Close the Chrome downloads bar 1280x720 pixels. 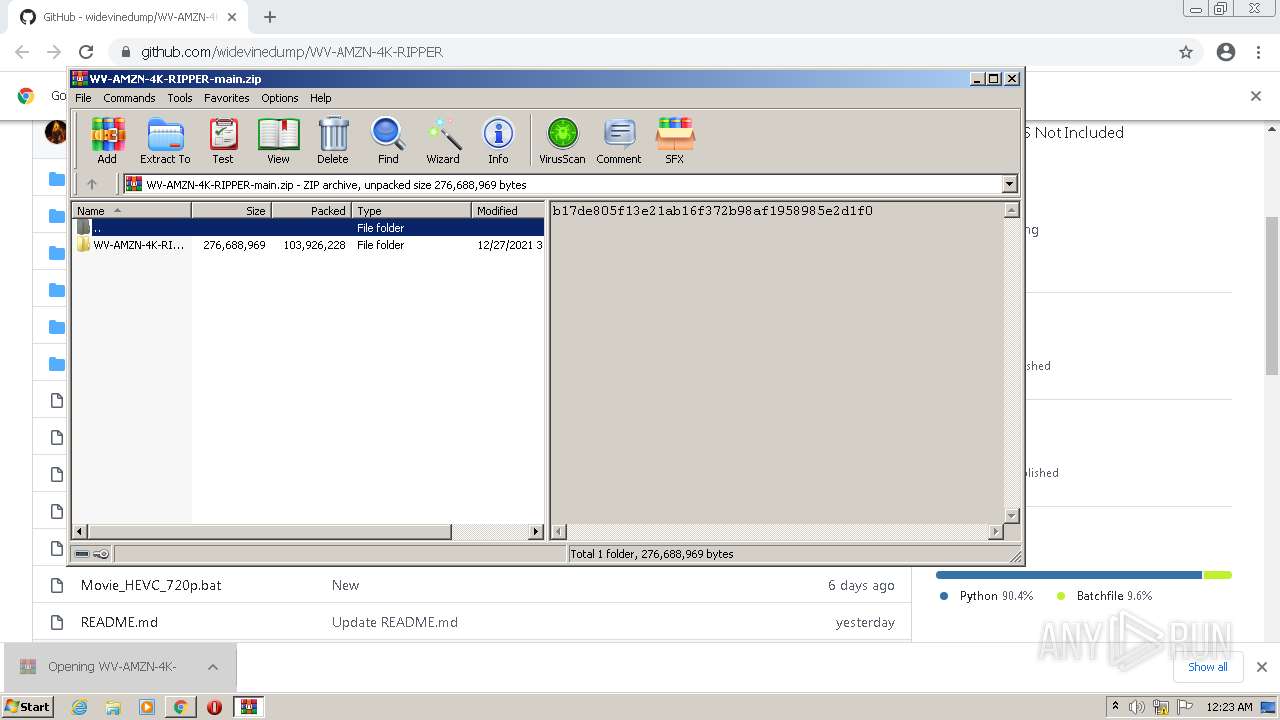point(1262,667)
